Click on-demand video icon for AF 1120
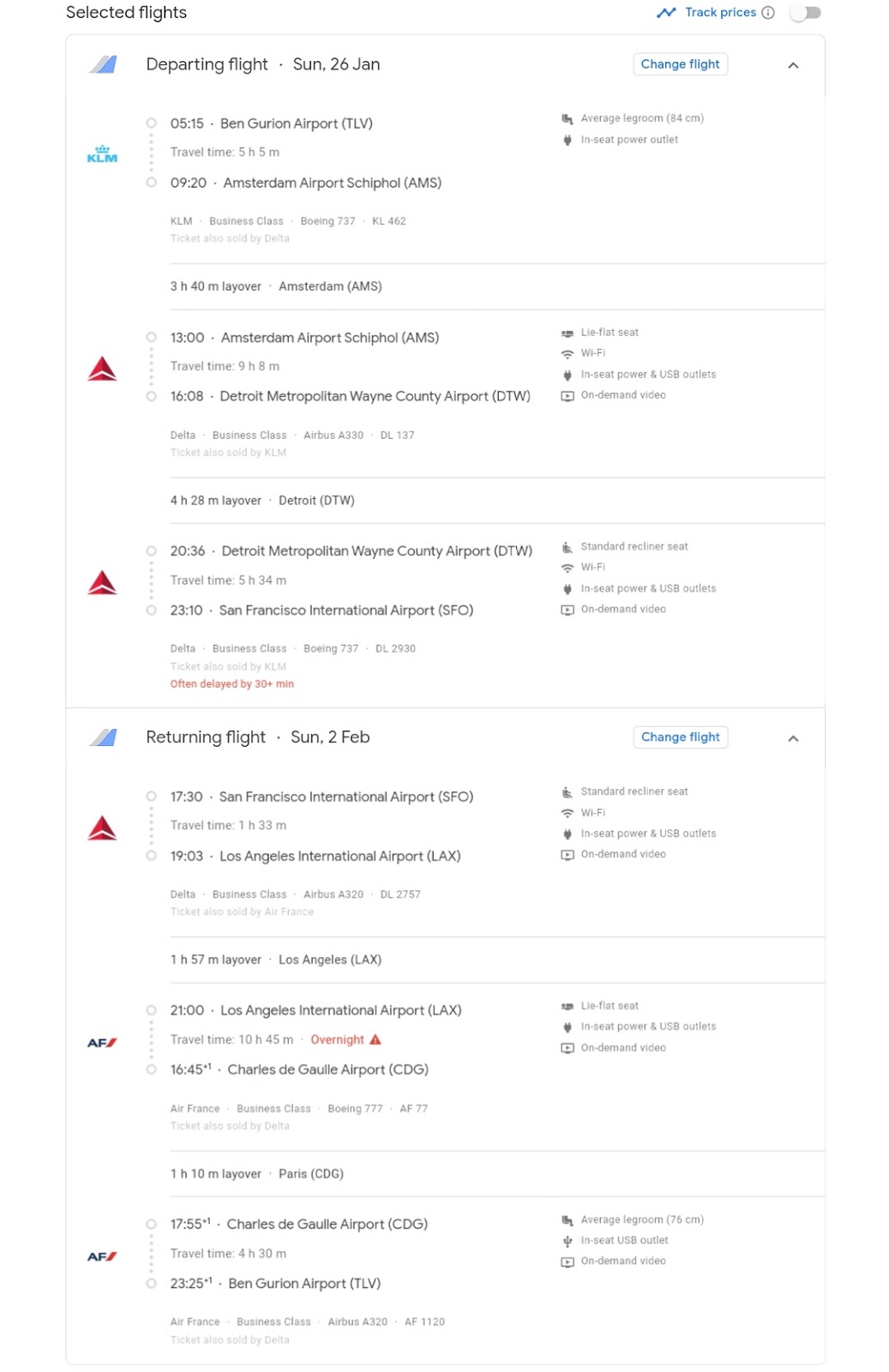The image size is (889, 1372). (567, 1261)
